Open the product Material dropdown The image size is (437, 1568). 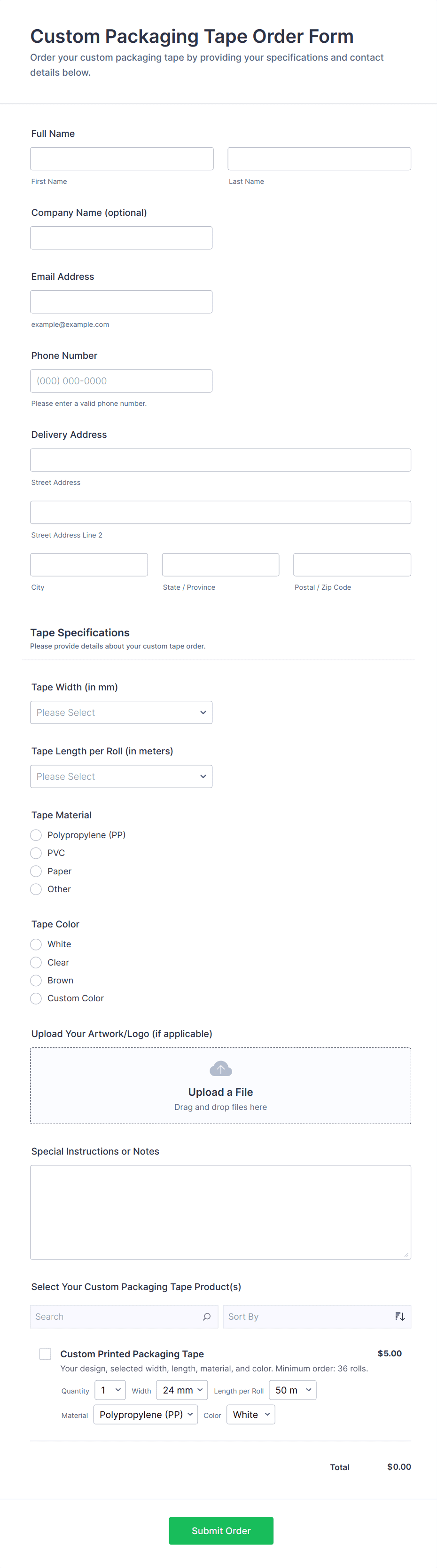pos(146,1415)
